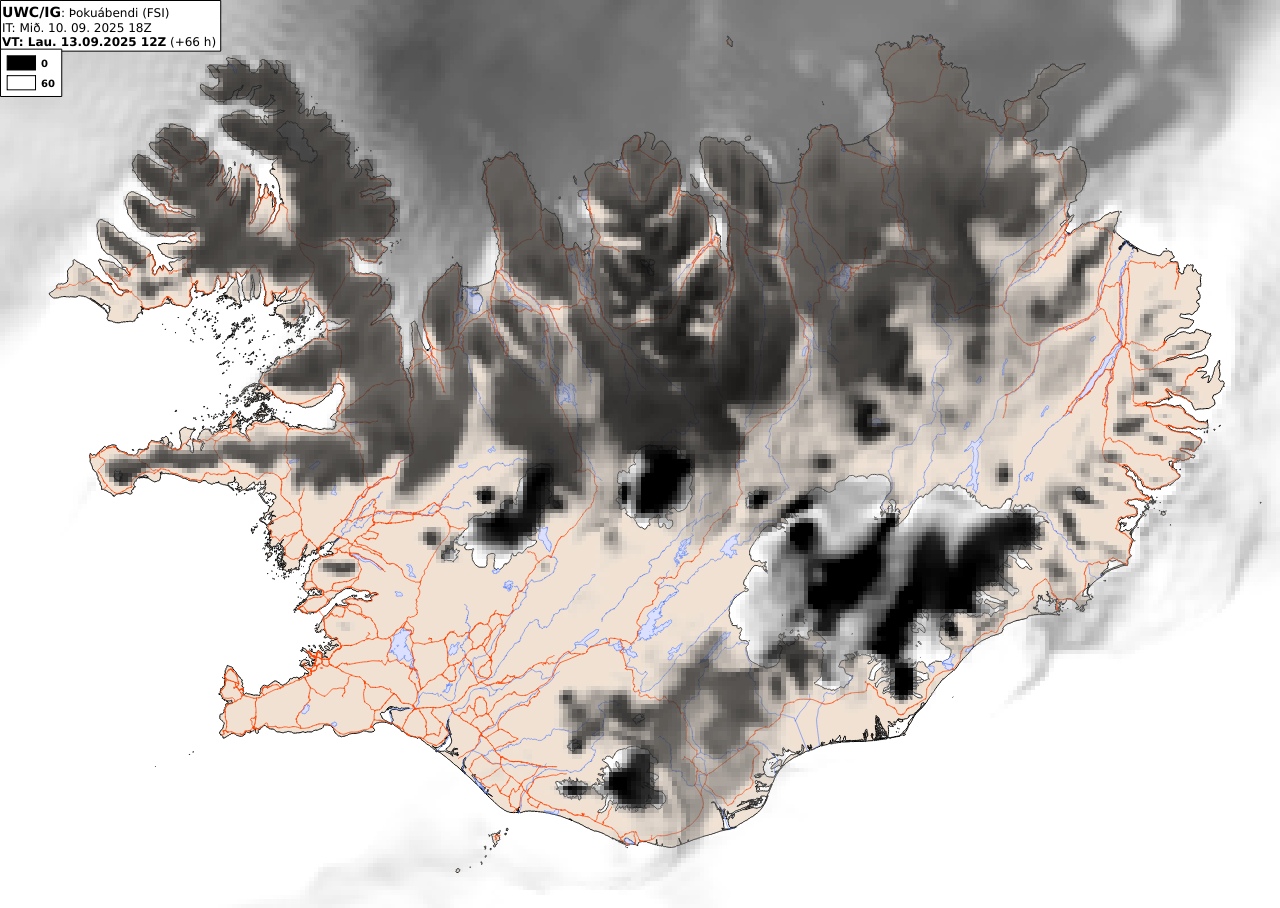Click the legend label '60'
Image resolution: width=1280 pixels, height=908 pixels.
coord(47,84)
